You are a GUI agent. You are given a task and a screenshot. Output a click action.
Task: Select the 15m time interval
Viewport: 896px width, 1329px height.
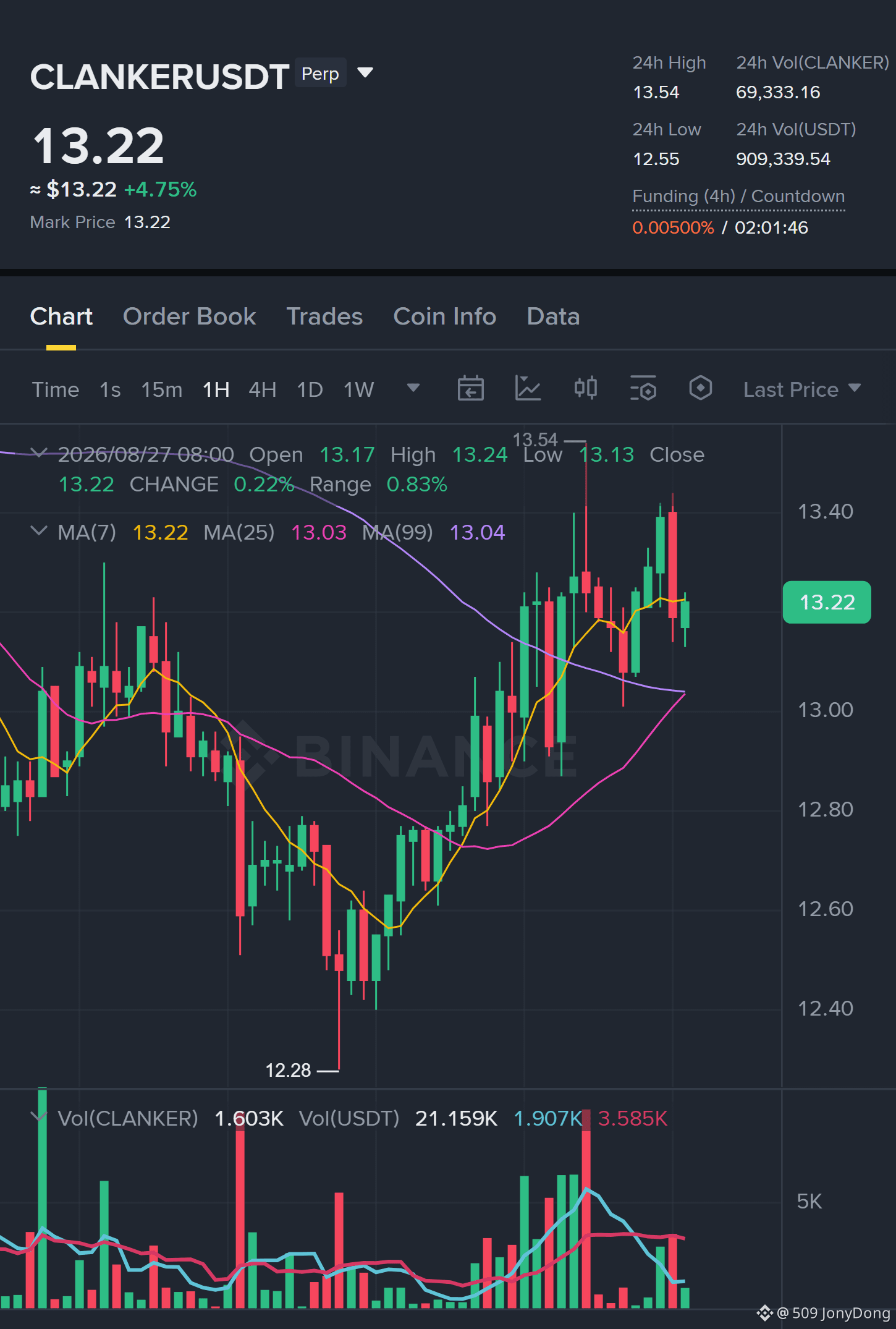(x=162, y=389)
